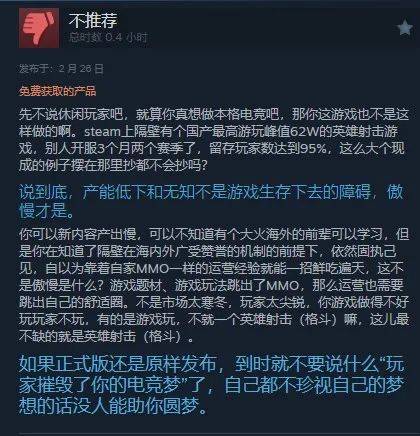Image resolution: width=420 pixels, height=436 pixels.
Task: Click the star award icon
Action: (x=405, y=27)
